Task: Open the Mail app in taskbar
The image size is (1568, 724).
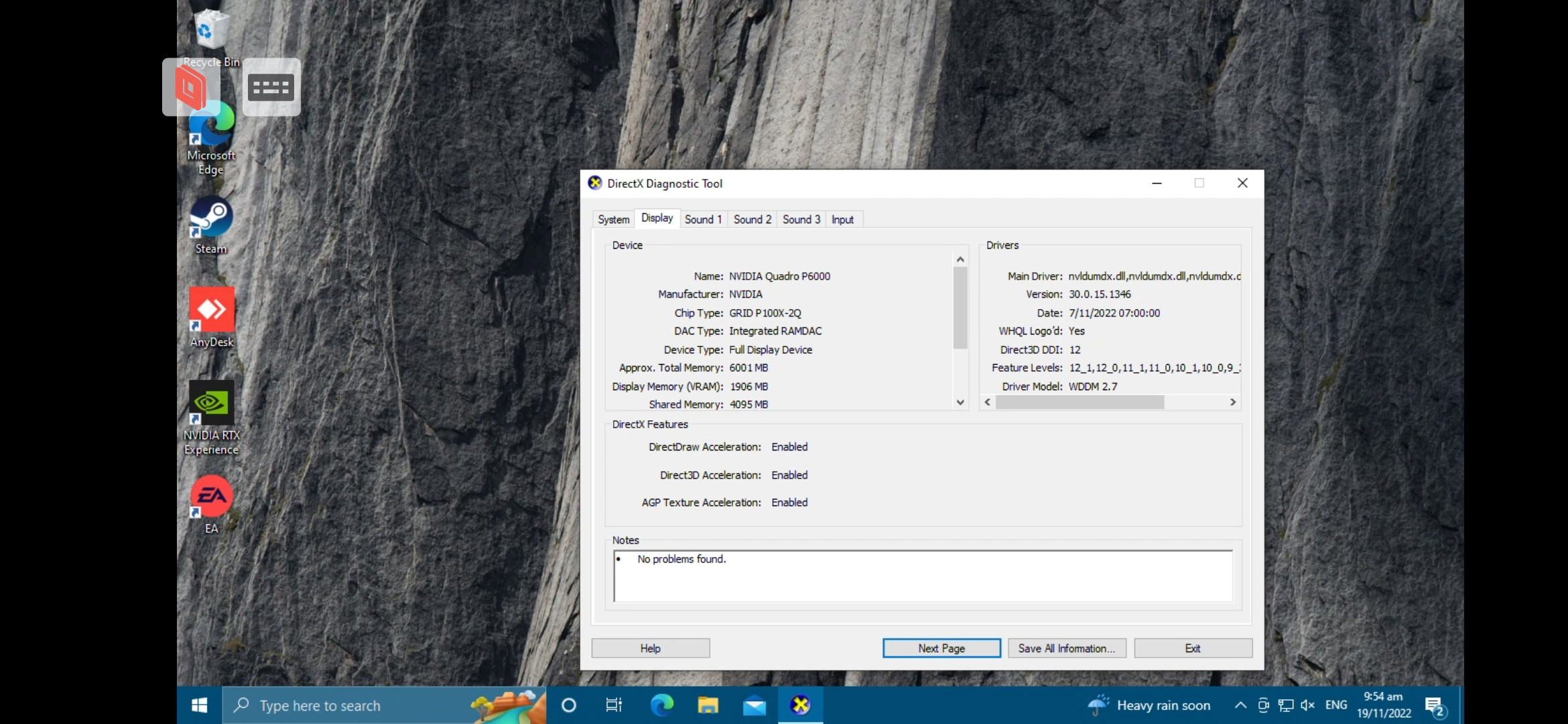Action: pos(755,705)
